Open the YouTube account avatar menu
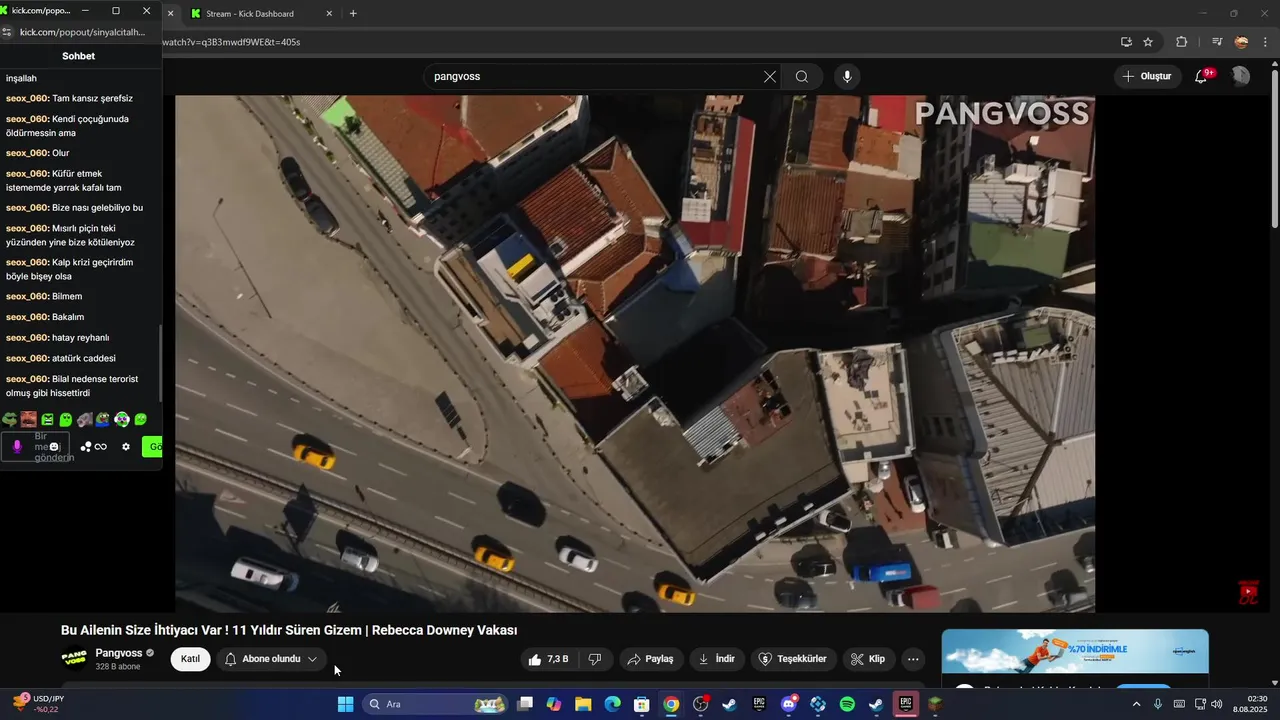The height and width of the screenshot is (720, 1280). pyautogui.click(x=1240, y=76)
